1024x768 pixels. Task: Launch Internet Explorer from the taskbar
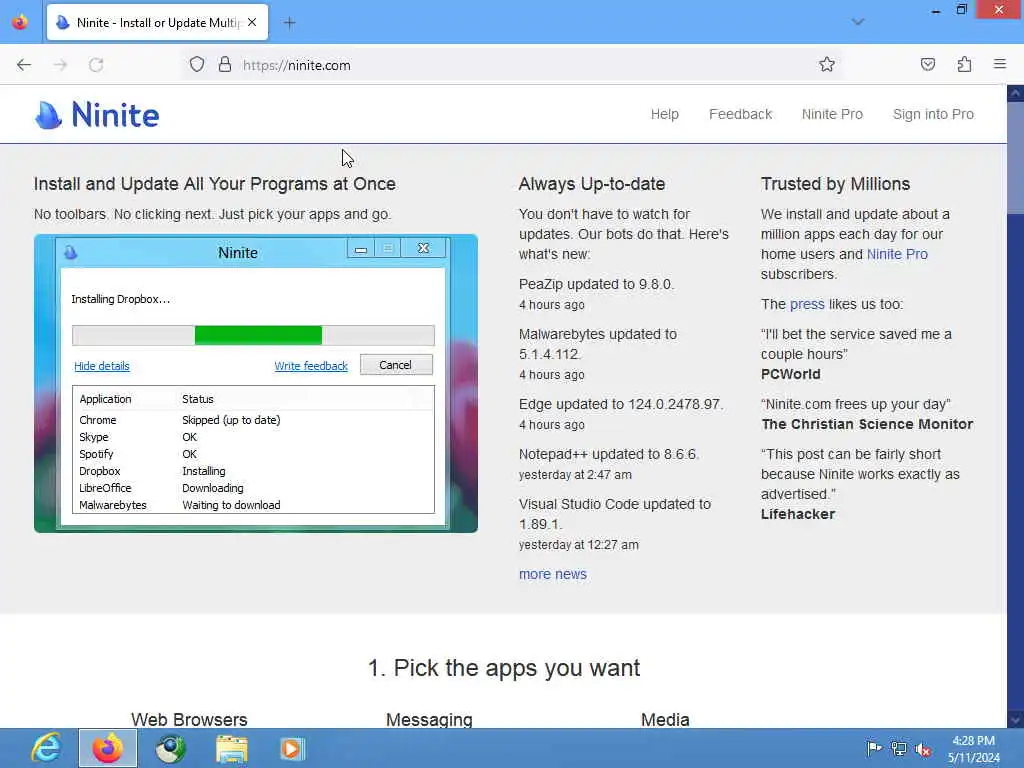coord(47,748)
